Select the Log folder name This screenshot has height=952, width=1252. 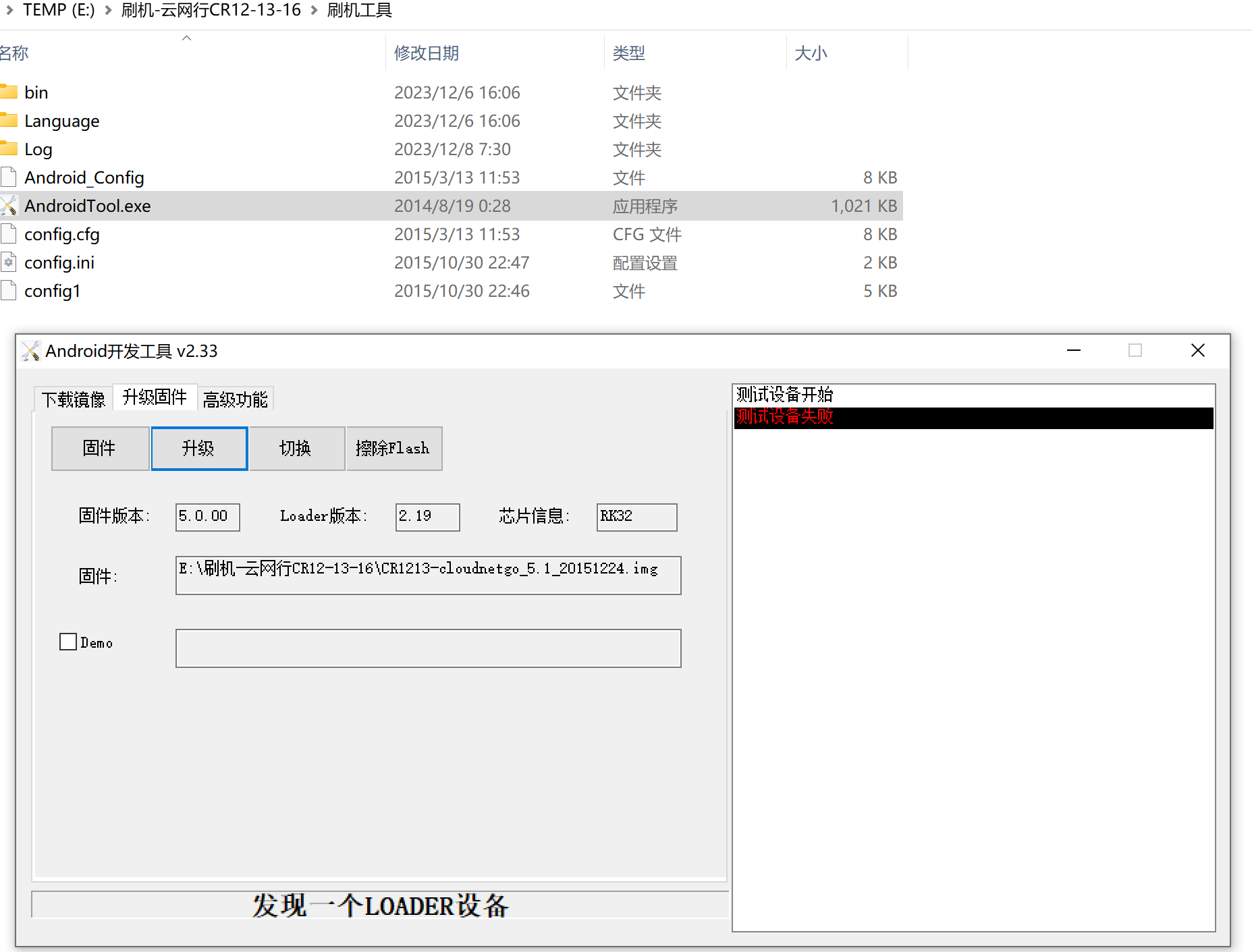[38, 148]
